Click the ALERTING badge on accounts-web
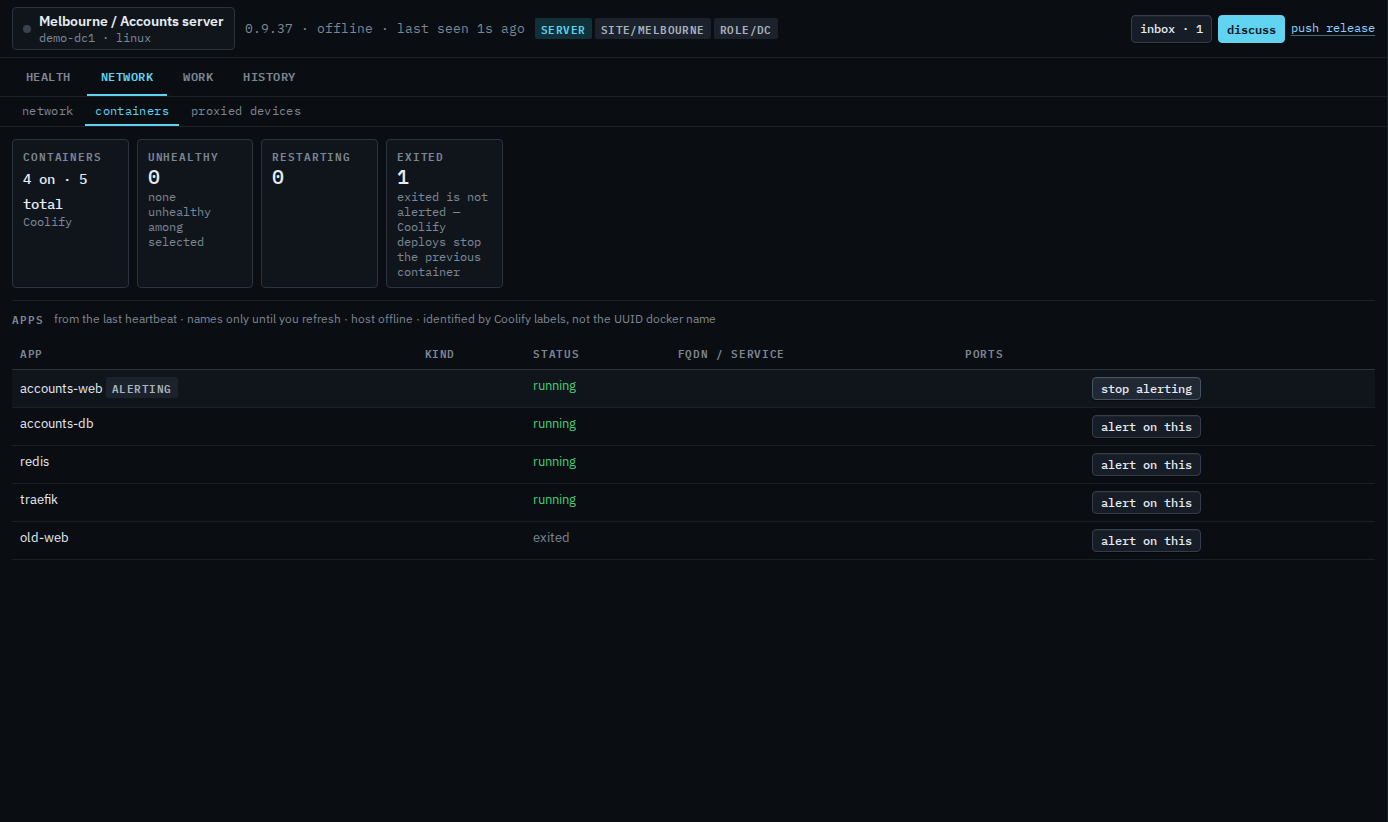The width and height of the screenshot is (1388, 822). [141, 388]
